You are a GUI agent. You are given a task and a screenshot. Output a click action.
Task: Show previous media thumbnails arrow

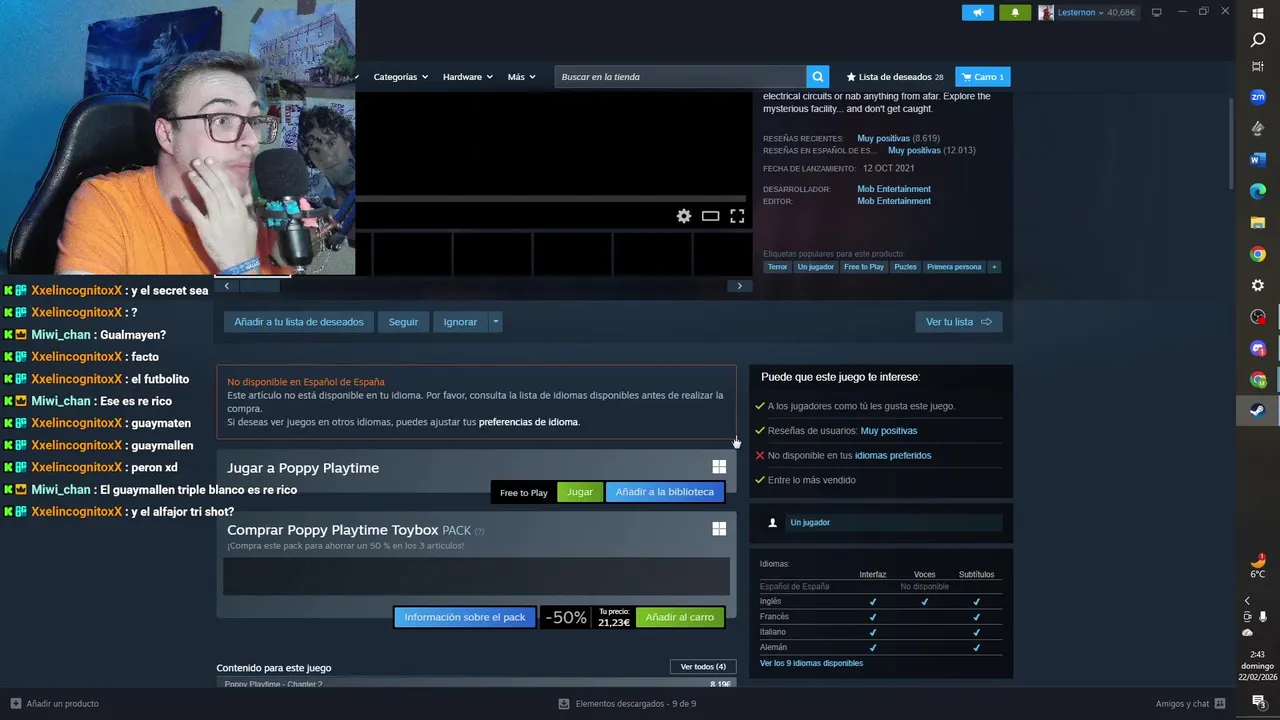point(226,286)
